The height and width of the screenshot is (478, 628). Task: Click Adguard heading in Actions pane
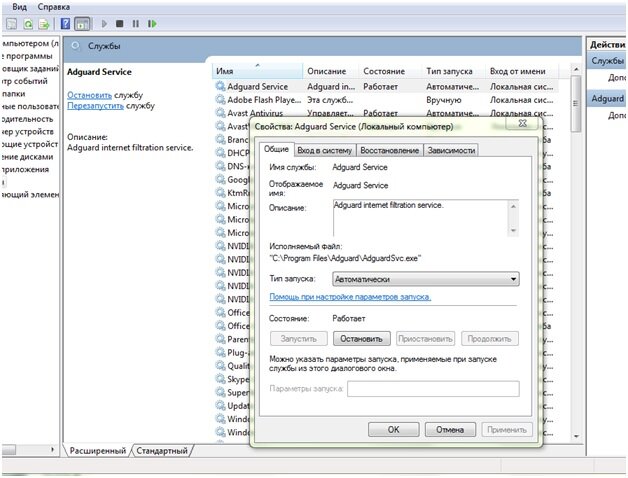607,99
